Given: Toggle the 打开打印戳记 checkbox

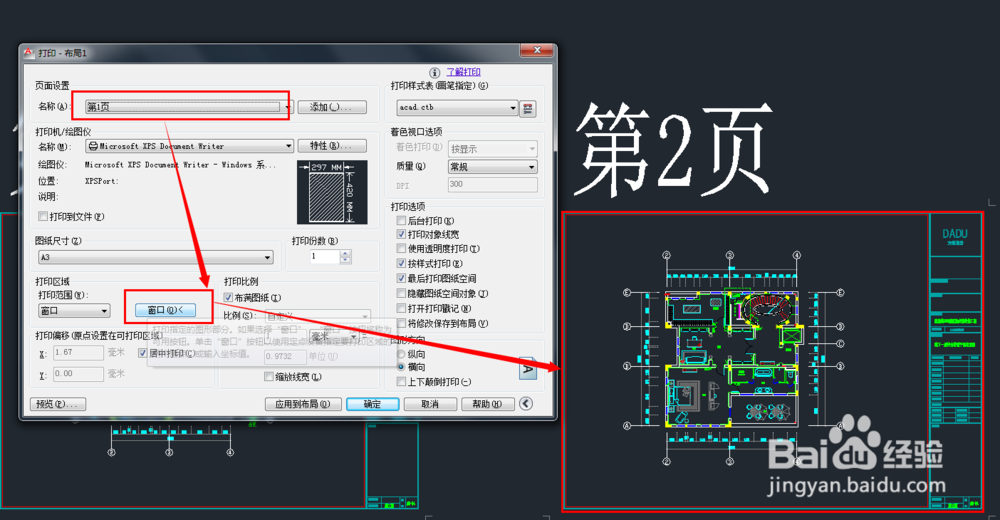Looking at the screenshot, I should [401, 309].
